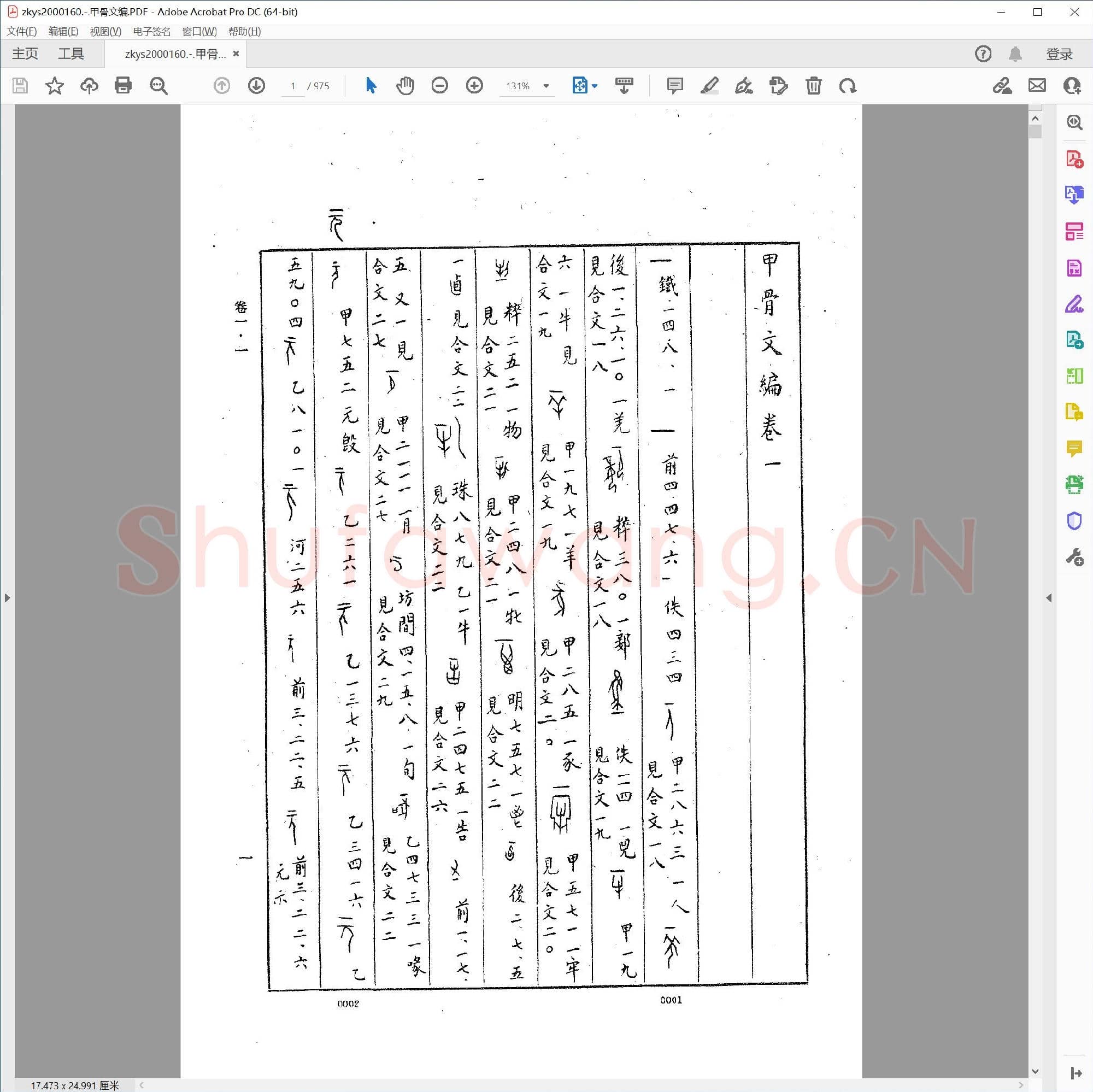Open the Protect shield sidebar tool
Viewport: 1093px width, 1092px height.
[1074, 520]
